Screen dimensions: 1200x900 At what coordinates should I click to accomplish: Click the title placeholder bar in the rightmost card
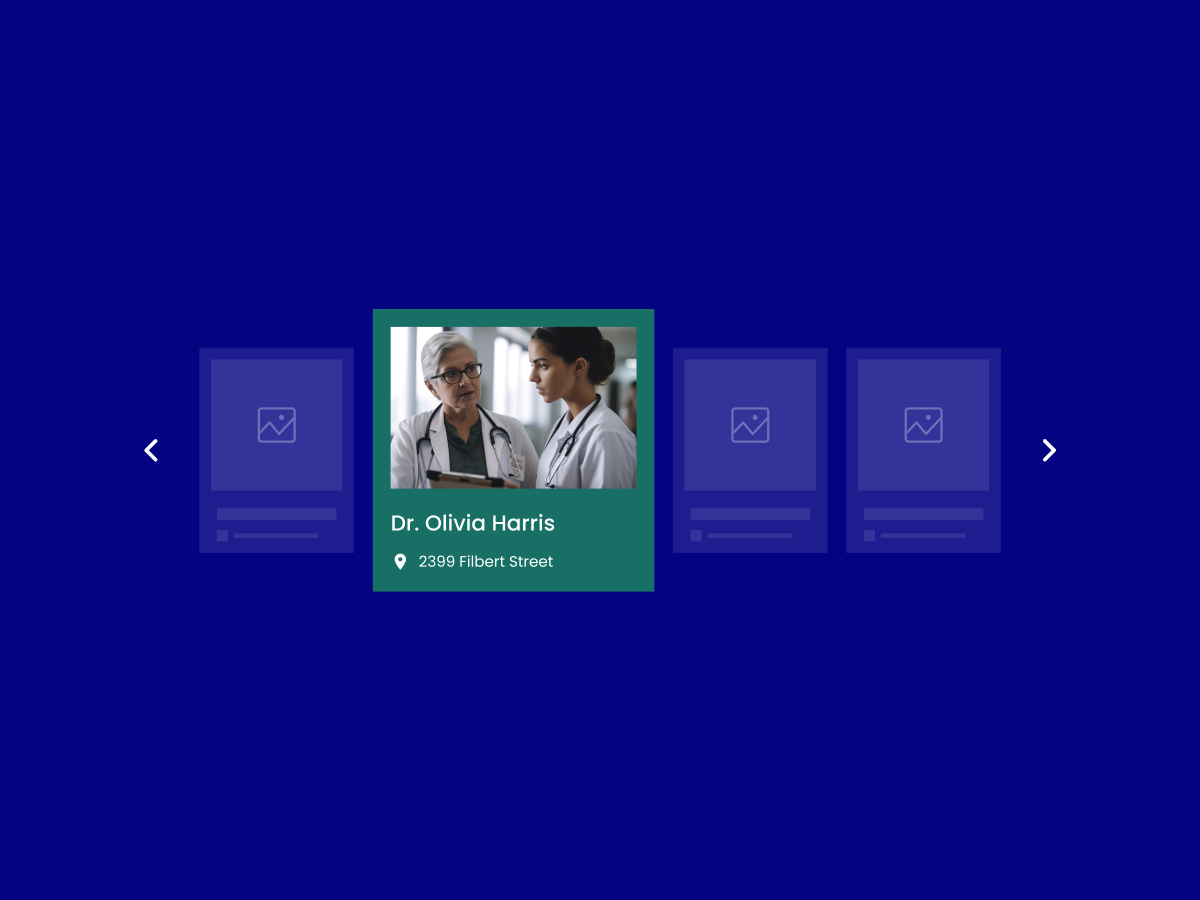pyautogui.click(x=924, y=514)
